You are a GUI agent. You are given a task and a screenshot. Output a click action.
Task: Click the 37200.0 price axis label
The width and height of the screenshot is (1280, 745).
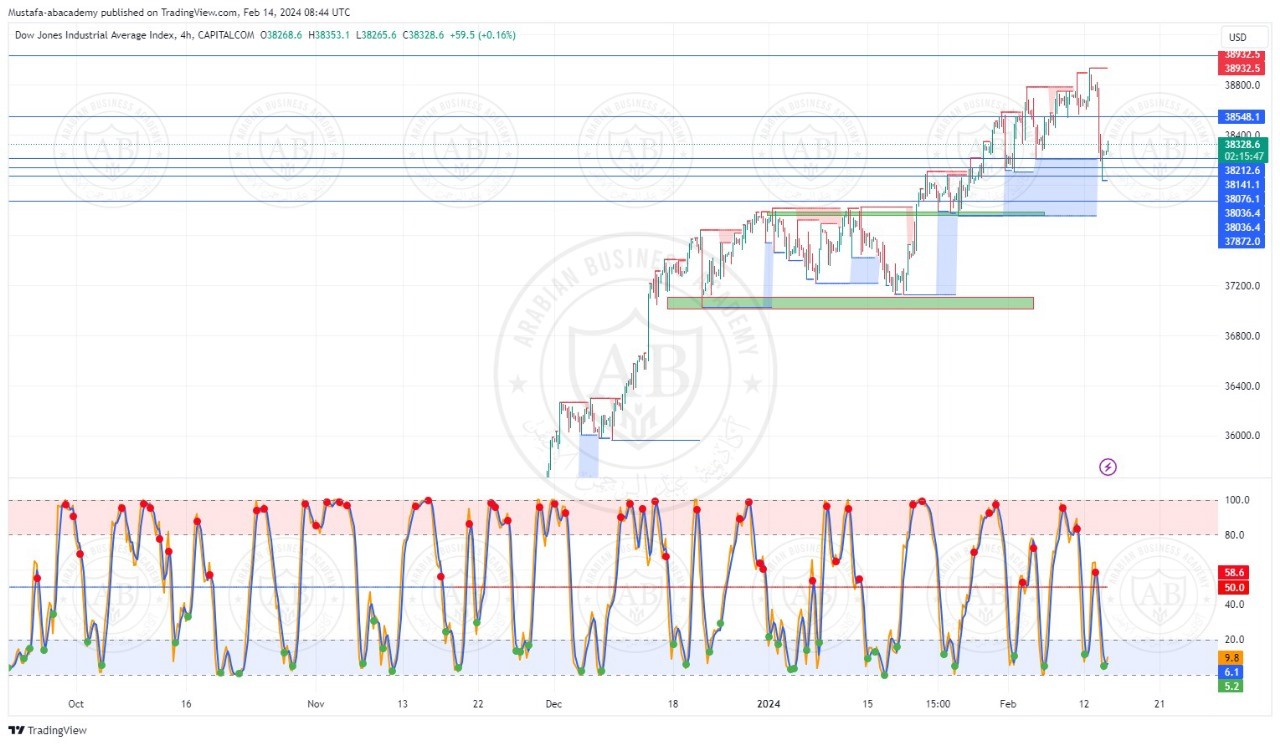click(x=1242, y=286)
